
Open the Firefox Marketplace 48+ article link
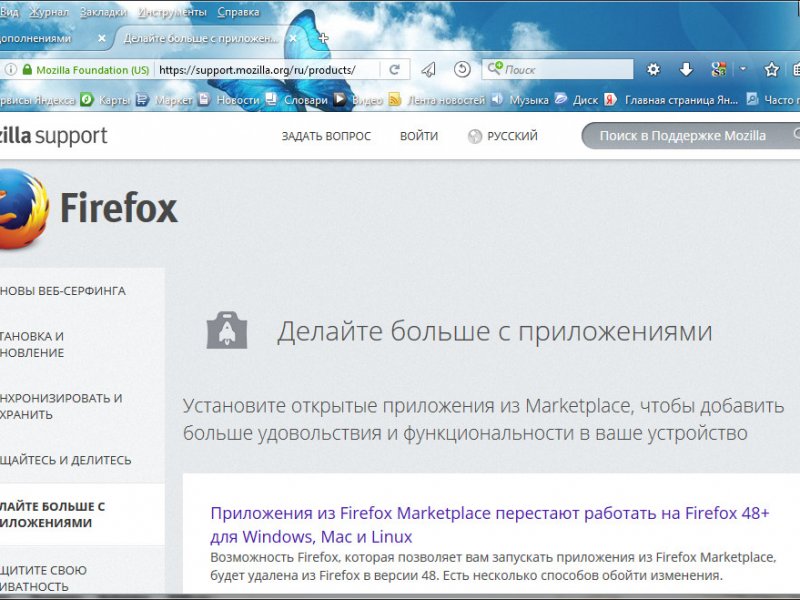[490, 524]
